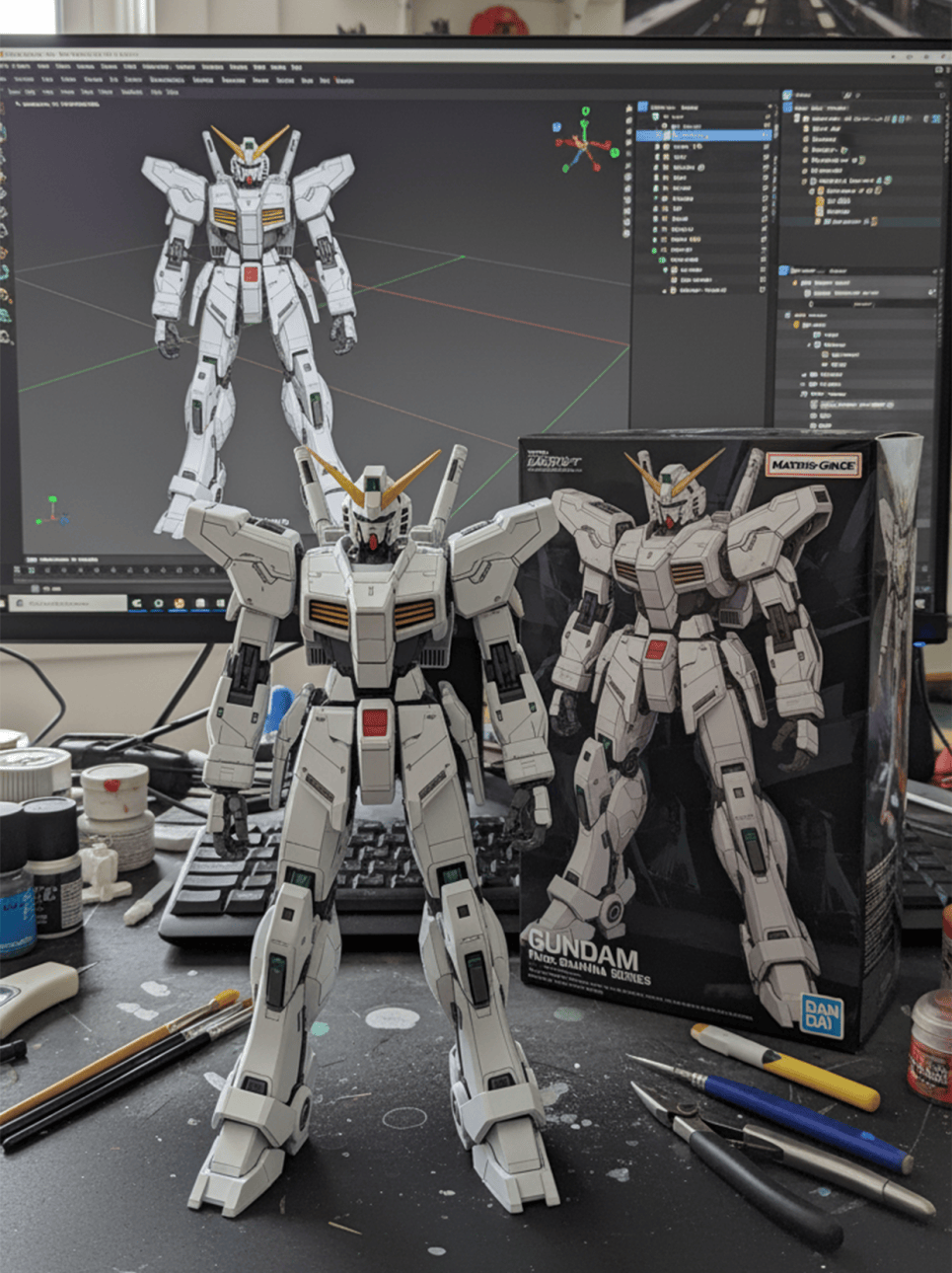Toggle visibility icon on the highlighted outliner row

(x=764, y=135)
